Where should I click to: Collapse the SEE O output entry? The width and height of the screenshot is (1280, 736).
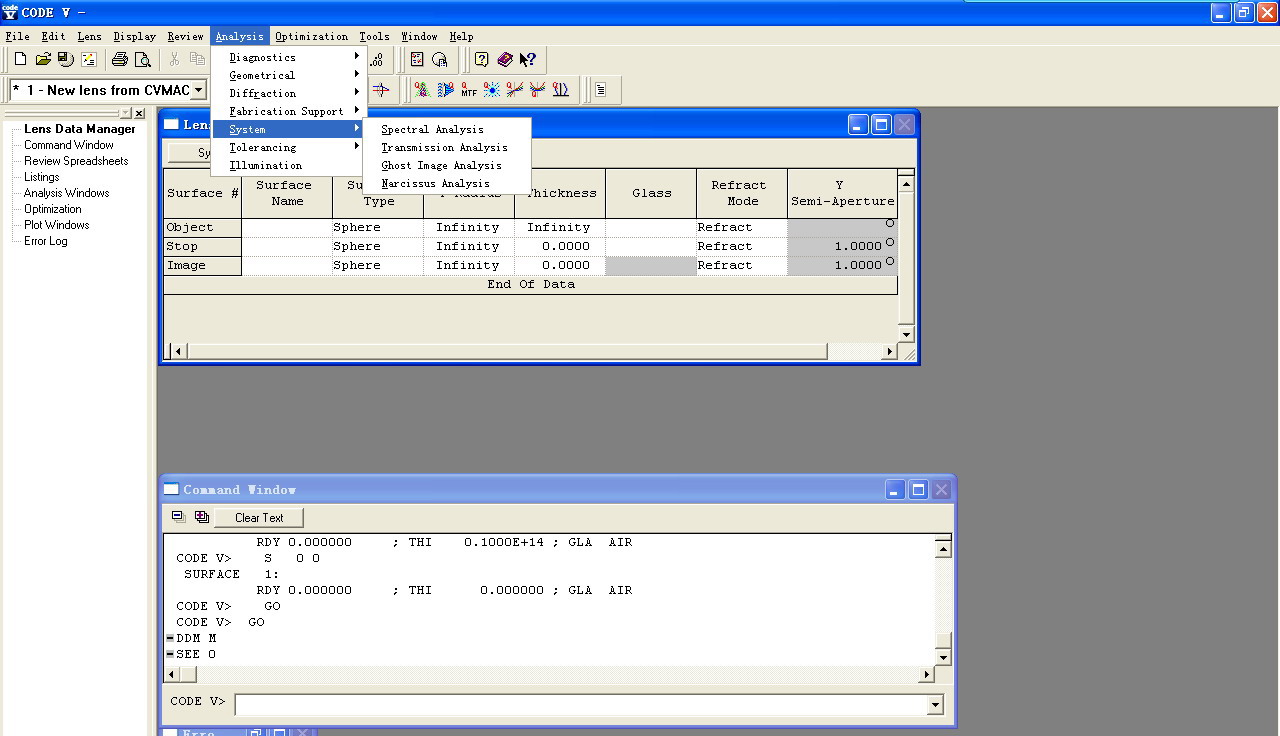170,654
